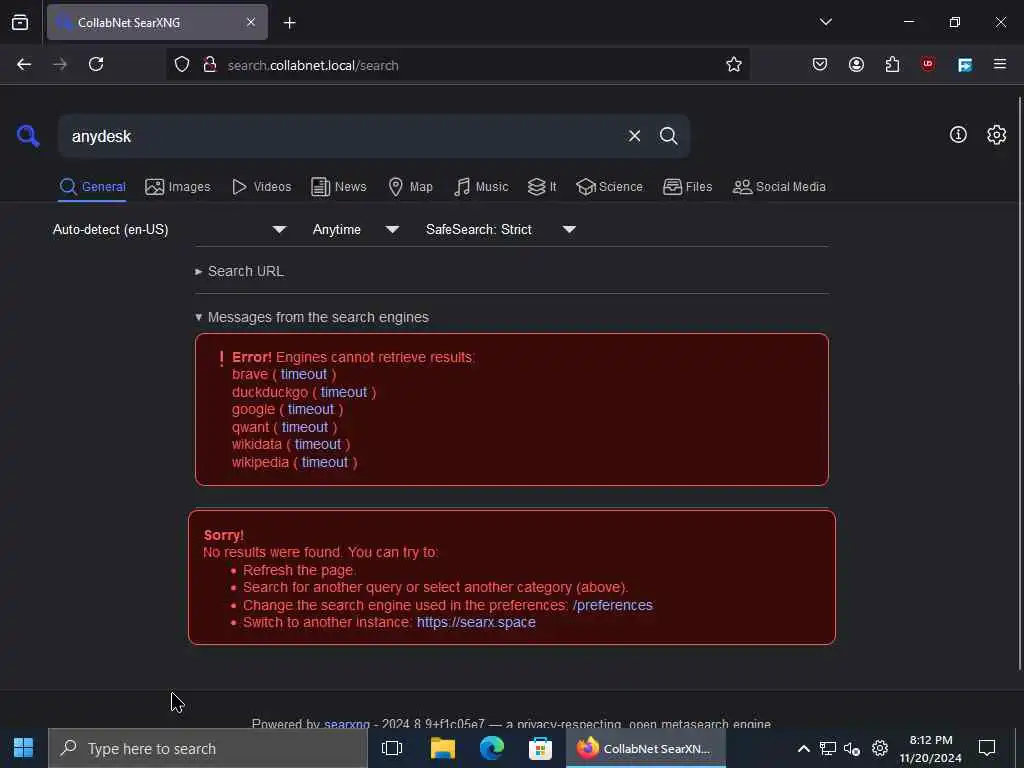Click the blue extension icon in toolbar
Screen dimensions: 1024x768
[x=965, y=65]
